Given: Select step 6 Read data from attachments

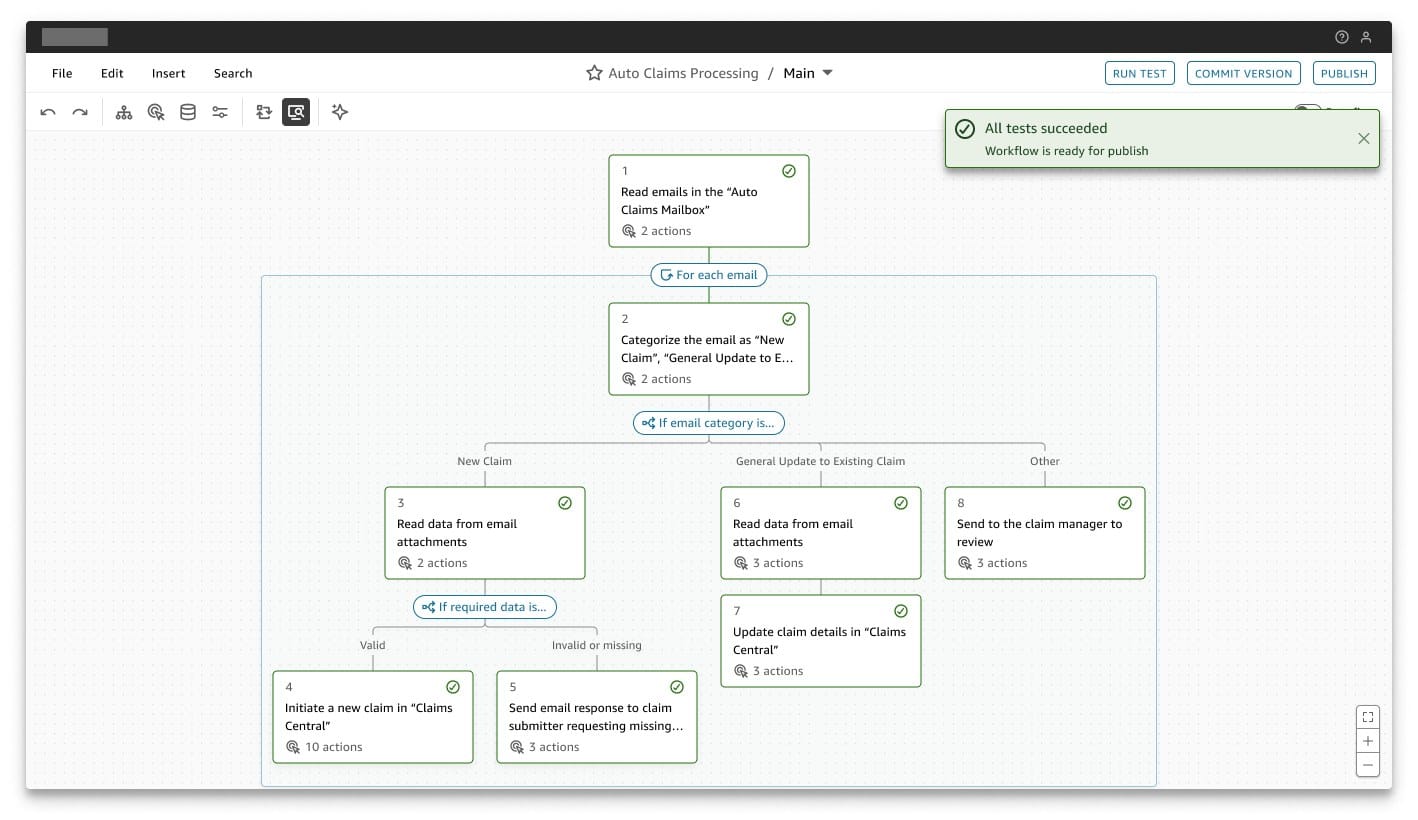Looking at the screenshot, I should point(821,533).
